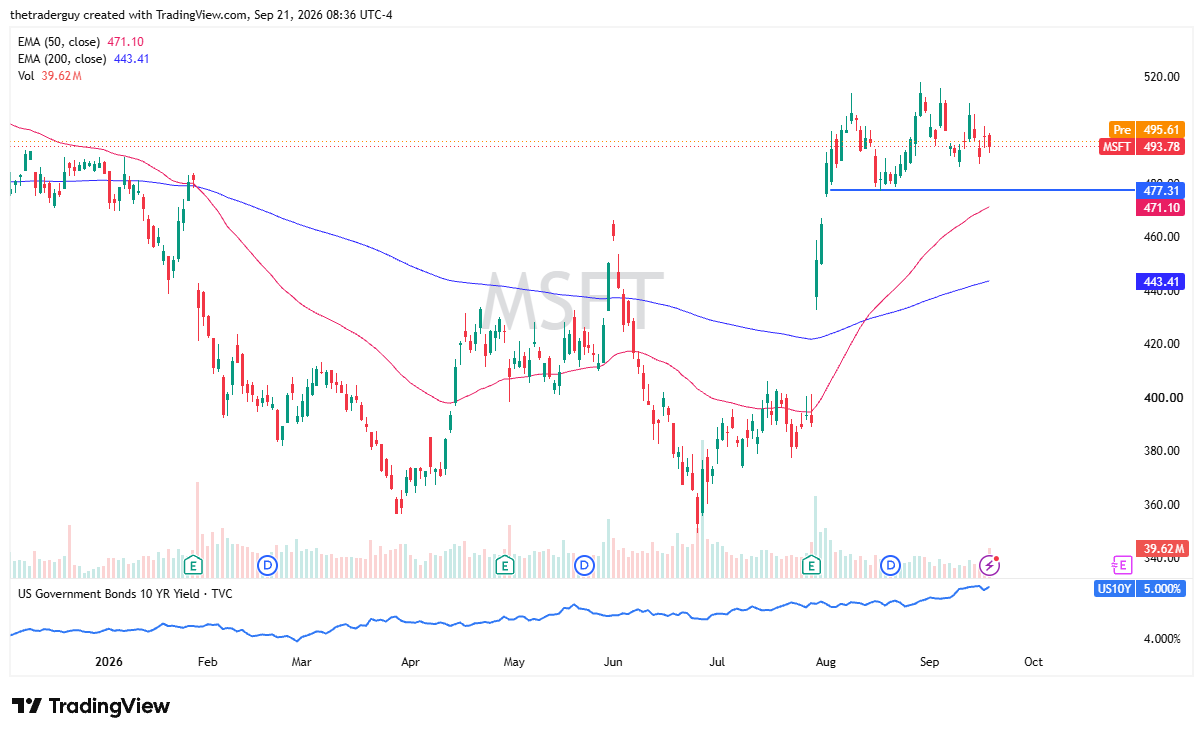Click the Mar time axis label
The image size is (1203, 736).
pos(301,662)
